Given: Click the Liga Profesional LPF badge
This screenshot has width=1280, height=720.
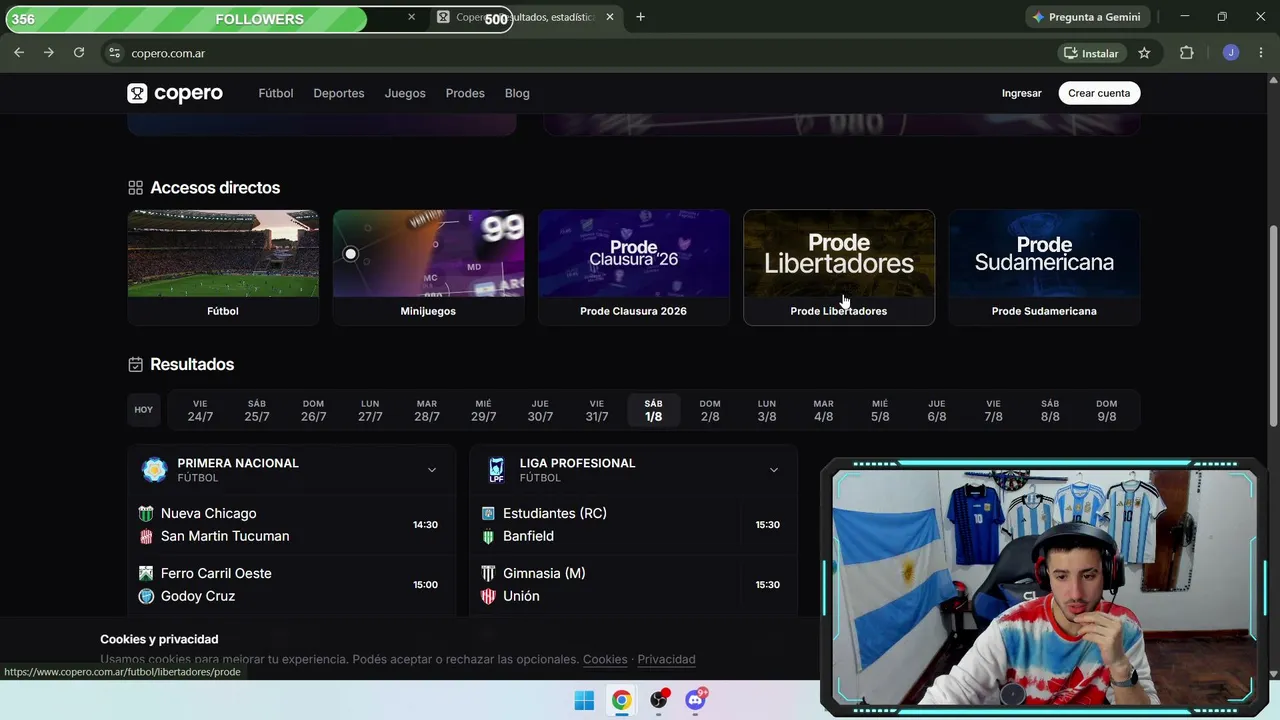Looking at the screenshot, I should [x=496, y=470].
